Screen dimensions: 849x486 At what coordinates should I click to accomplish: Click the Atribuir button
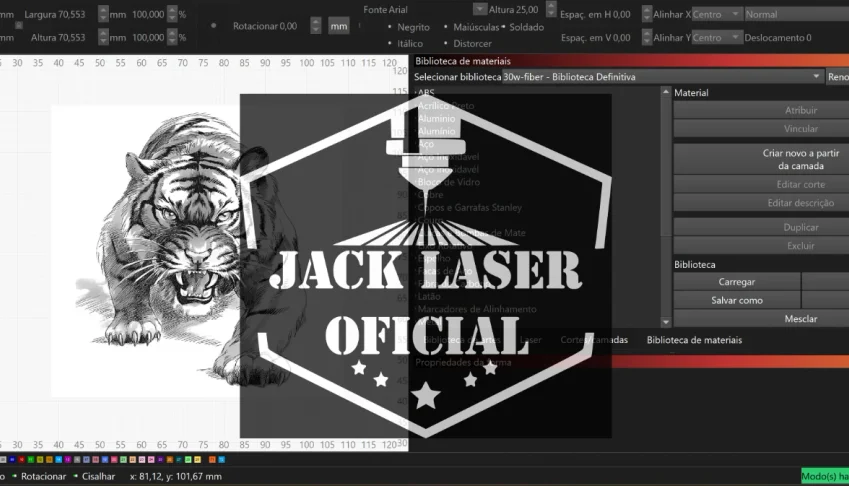pos(761,110)
